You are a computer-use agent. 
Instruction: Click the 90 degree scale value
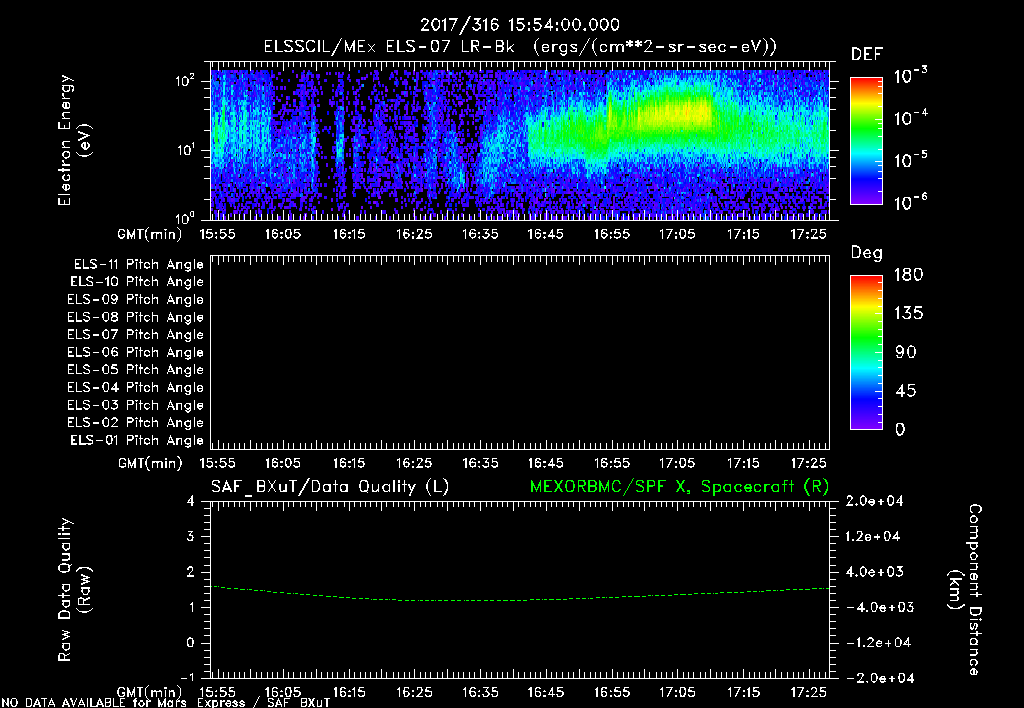906,353
